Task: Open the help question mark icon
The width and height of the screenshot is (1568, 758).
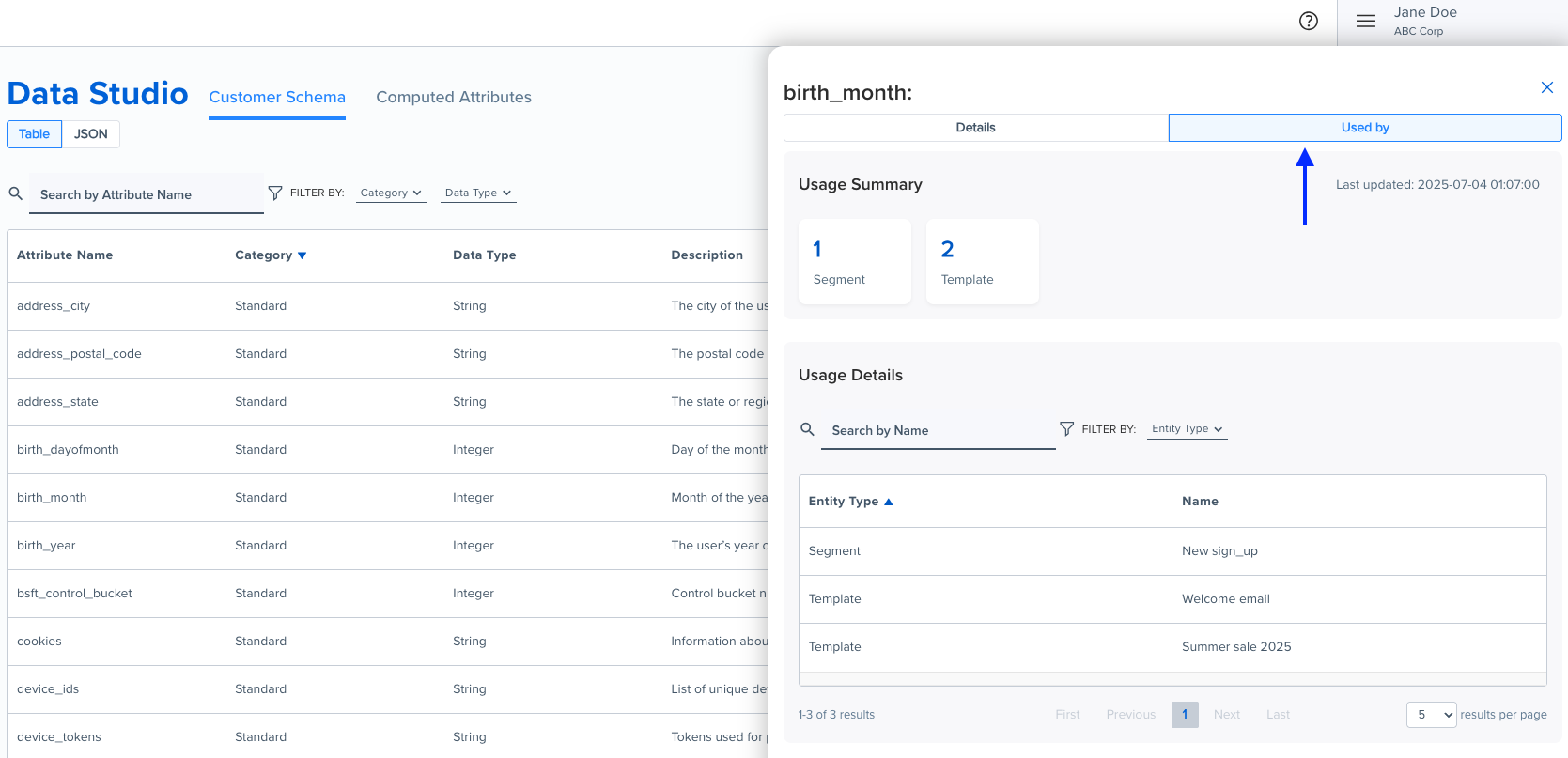Action: coord(1309,21)
